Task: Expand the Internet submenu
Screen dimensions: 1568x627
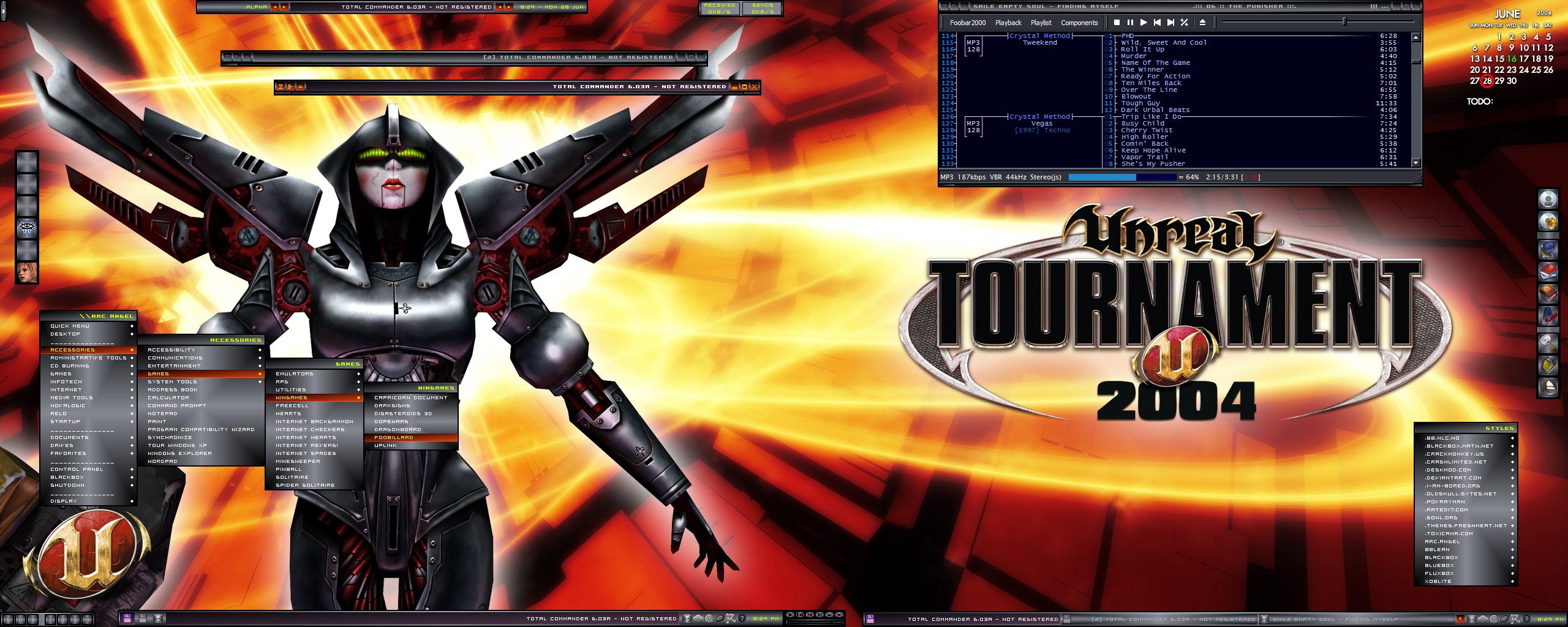Action: pyautogui.click(x=88, y=390)
